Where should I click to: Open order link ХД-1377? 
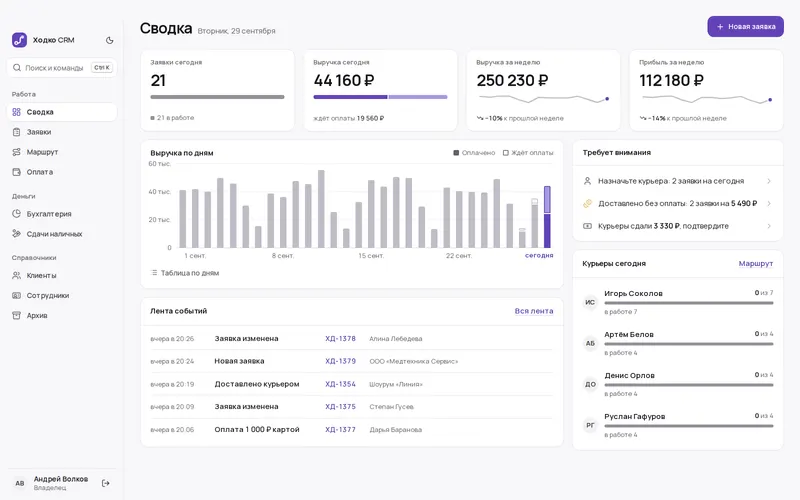click(340, 430)
